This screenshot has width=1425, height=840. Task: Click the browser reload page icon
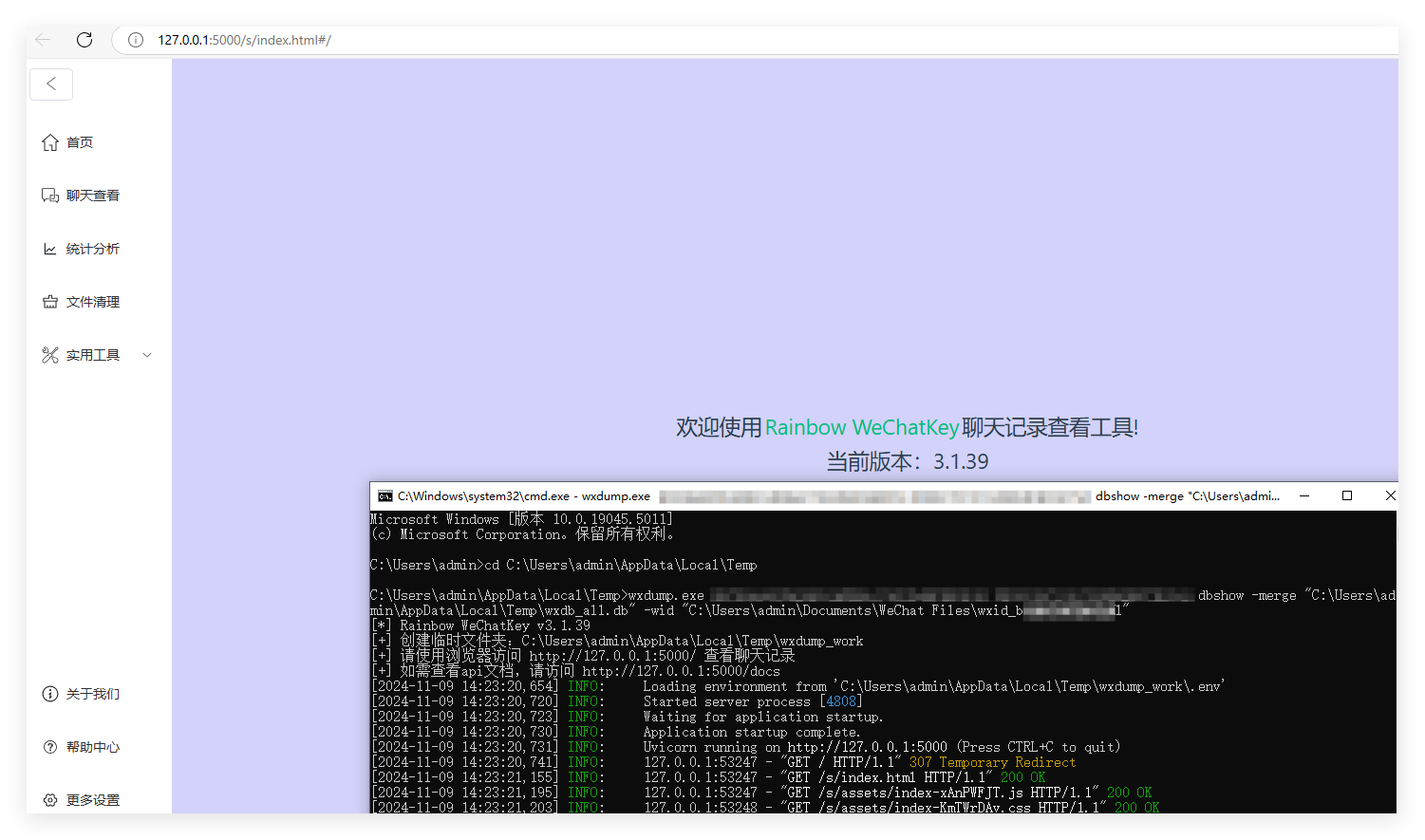[84, 40]
